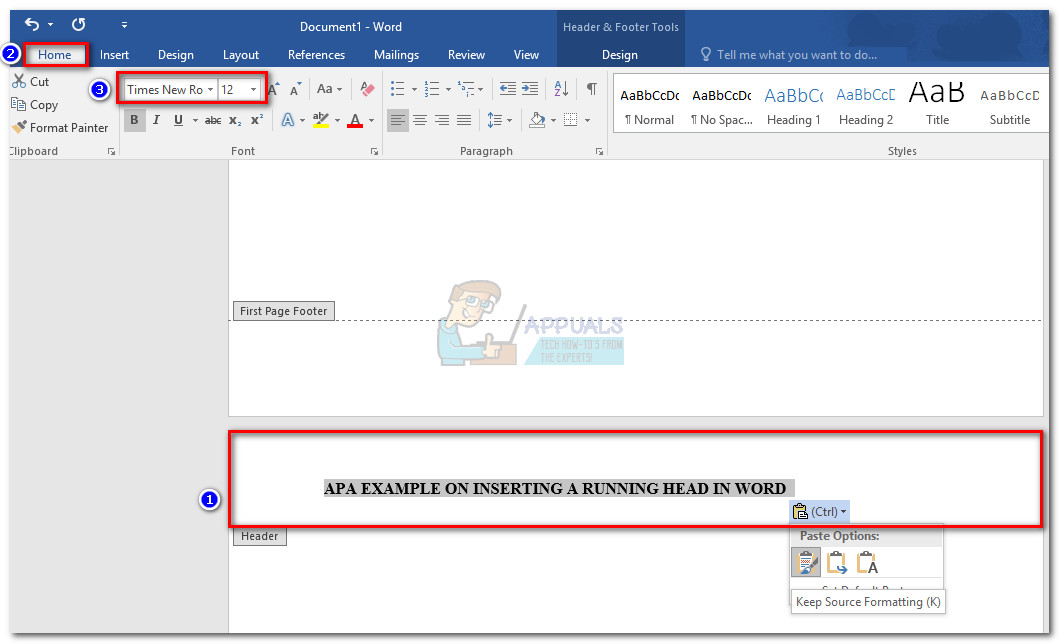This screenshot has width=1060, height=644.
Task: Expand the font size dropdown
Action: pyautogui.click(x=253, y=90)
